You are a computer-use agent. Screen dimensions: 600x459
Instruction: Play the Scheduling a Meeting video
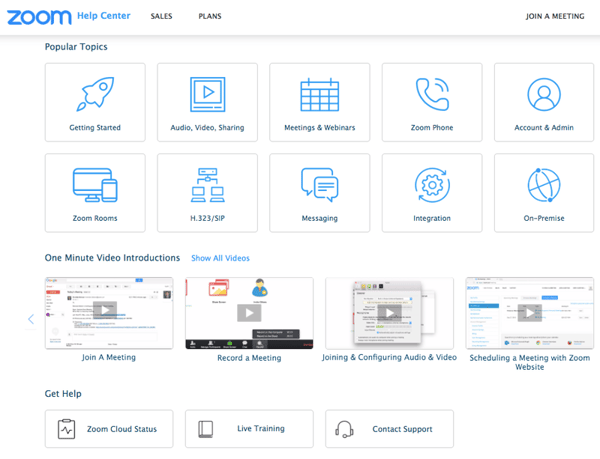[530, 313]
